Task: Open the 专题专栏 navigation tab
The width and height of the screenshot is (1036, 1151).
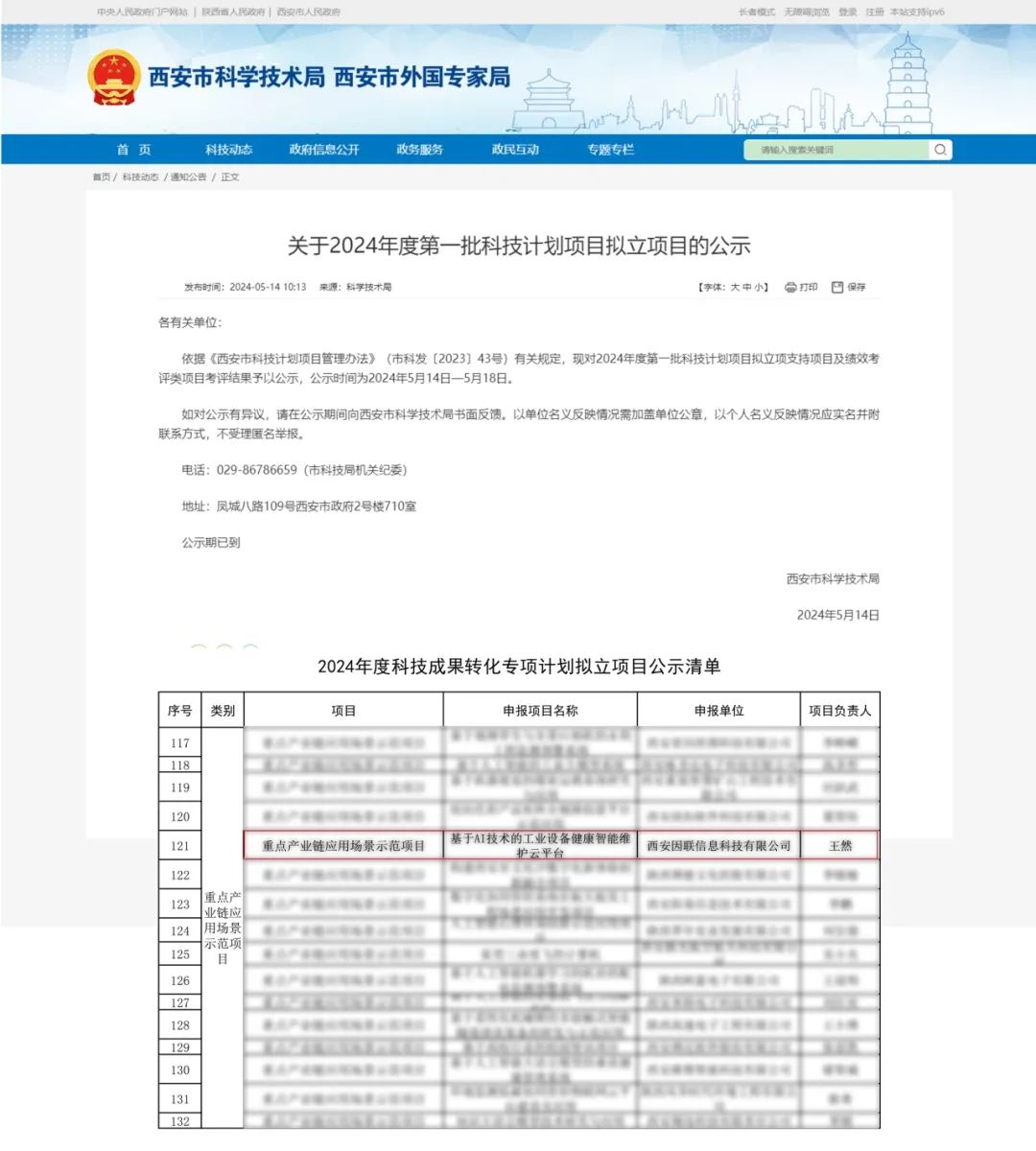Action: pos(611,150)
